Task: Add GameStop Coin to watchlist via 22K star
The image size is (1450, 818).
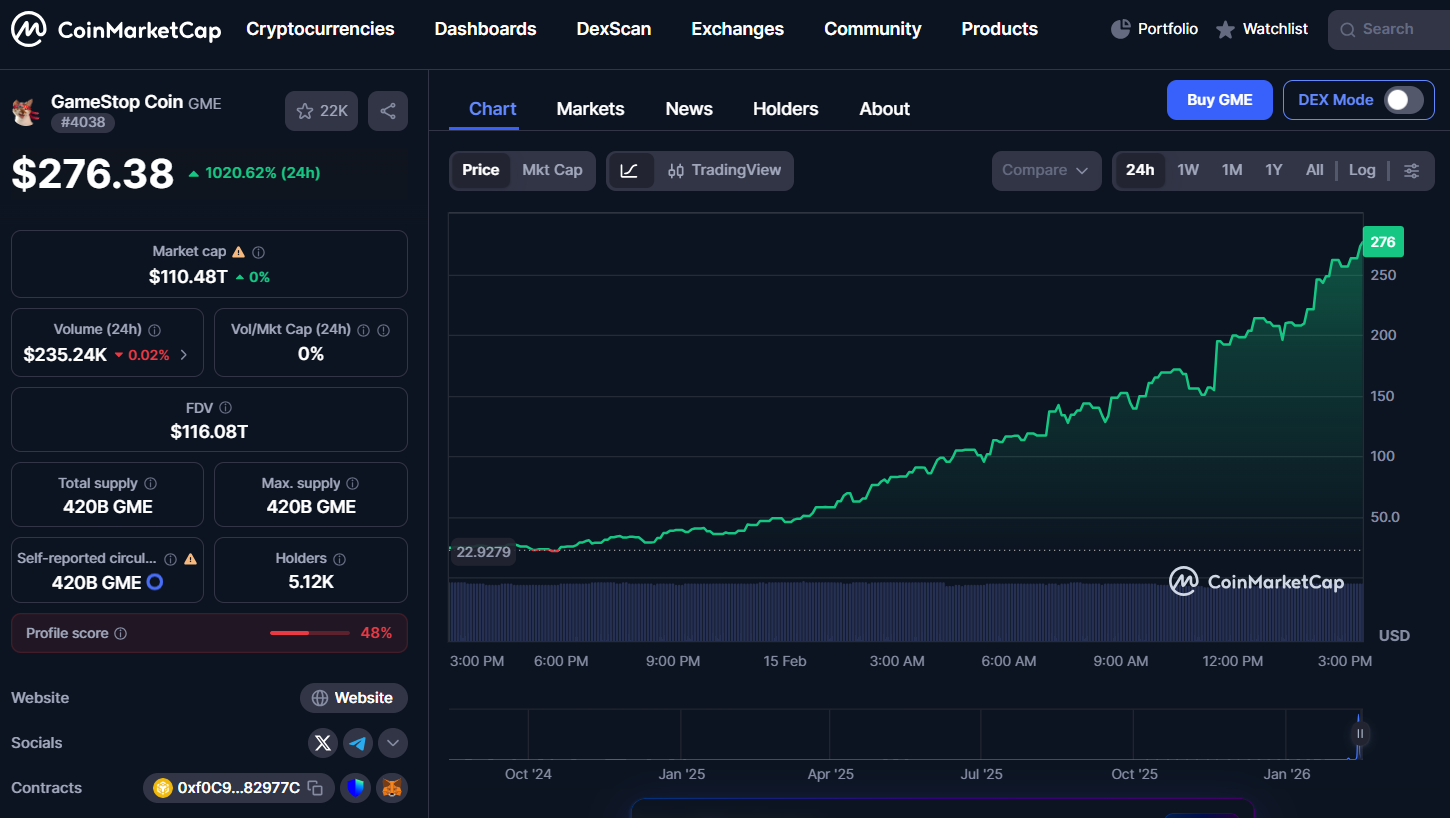Action: (x=321, y=111)
